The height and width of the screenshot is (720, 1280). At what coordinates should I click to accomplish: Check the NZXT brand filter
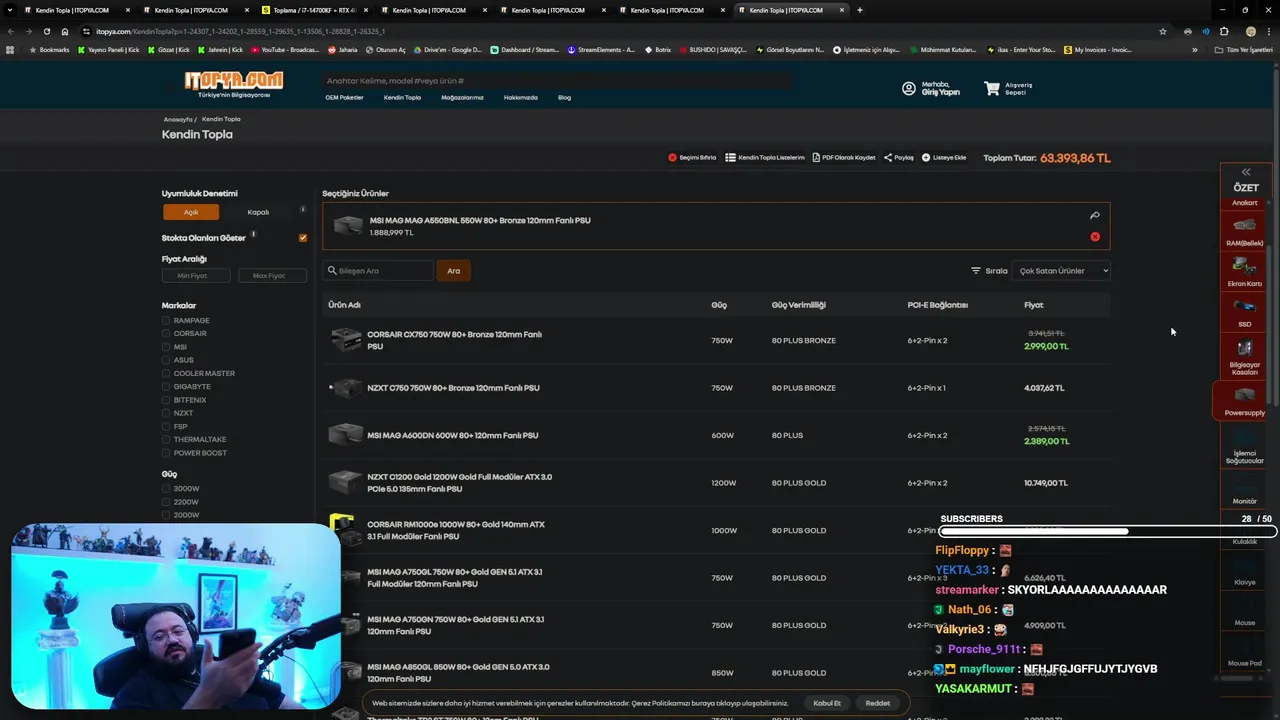[166, 413]
